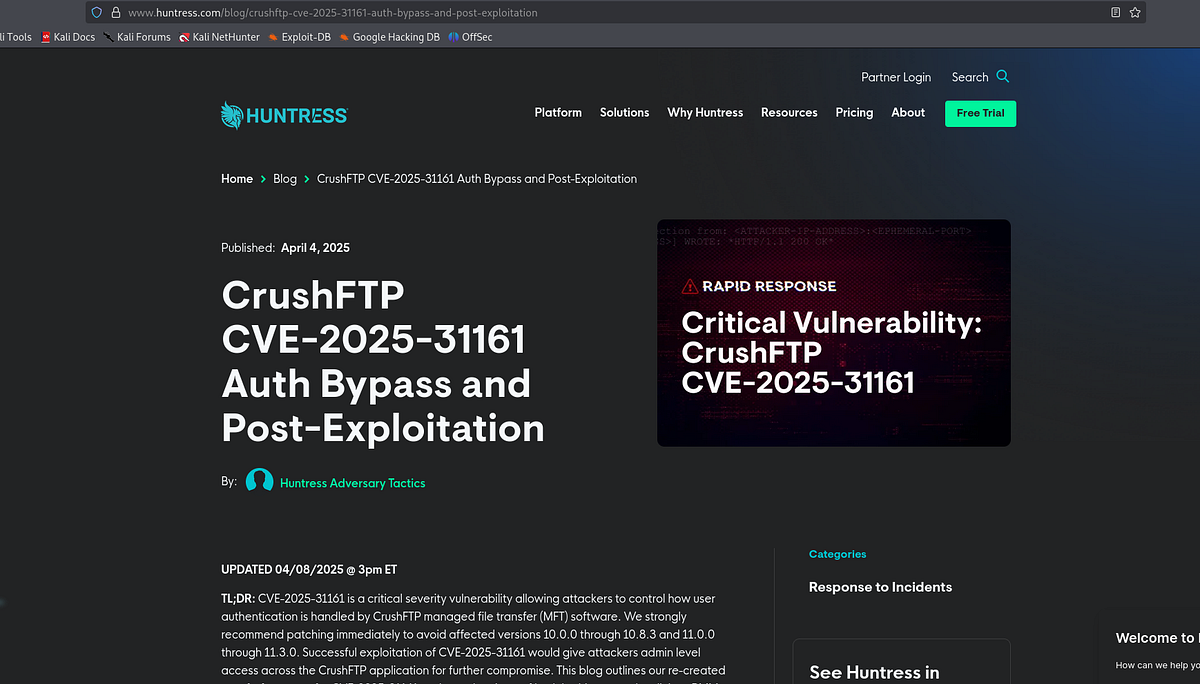Open the Google Hacking DB bookmark

(389, 37)
